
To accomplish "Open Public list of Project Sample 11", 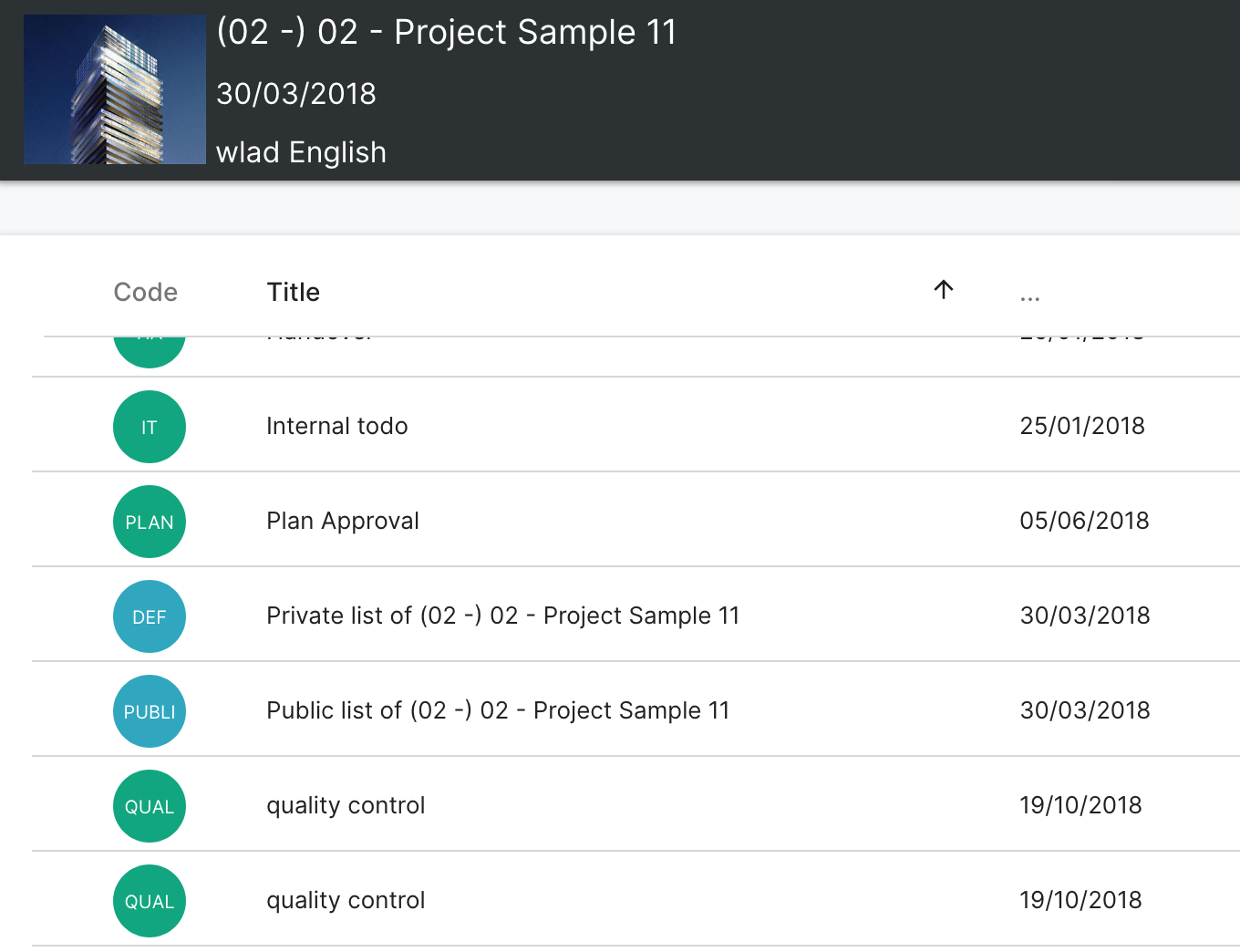I will 498,710.
